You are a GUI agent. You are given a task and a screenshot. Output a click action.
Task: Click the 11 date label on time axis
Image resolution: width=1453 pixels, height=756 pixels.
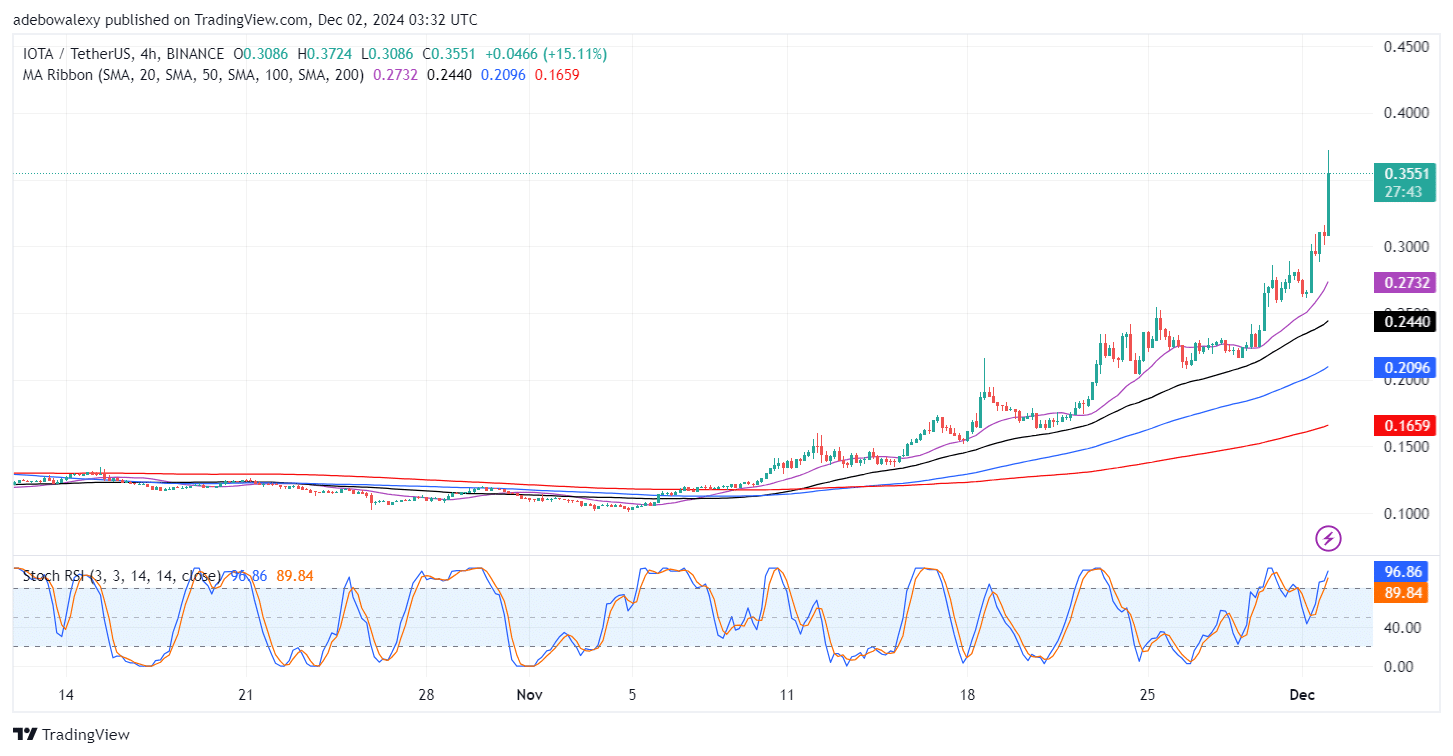tap(787, 695)
